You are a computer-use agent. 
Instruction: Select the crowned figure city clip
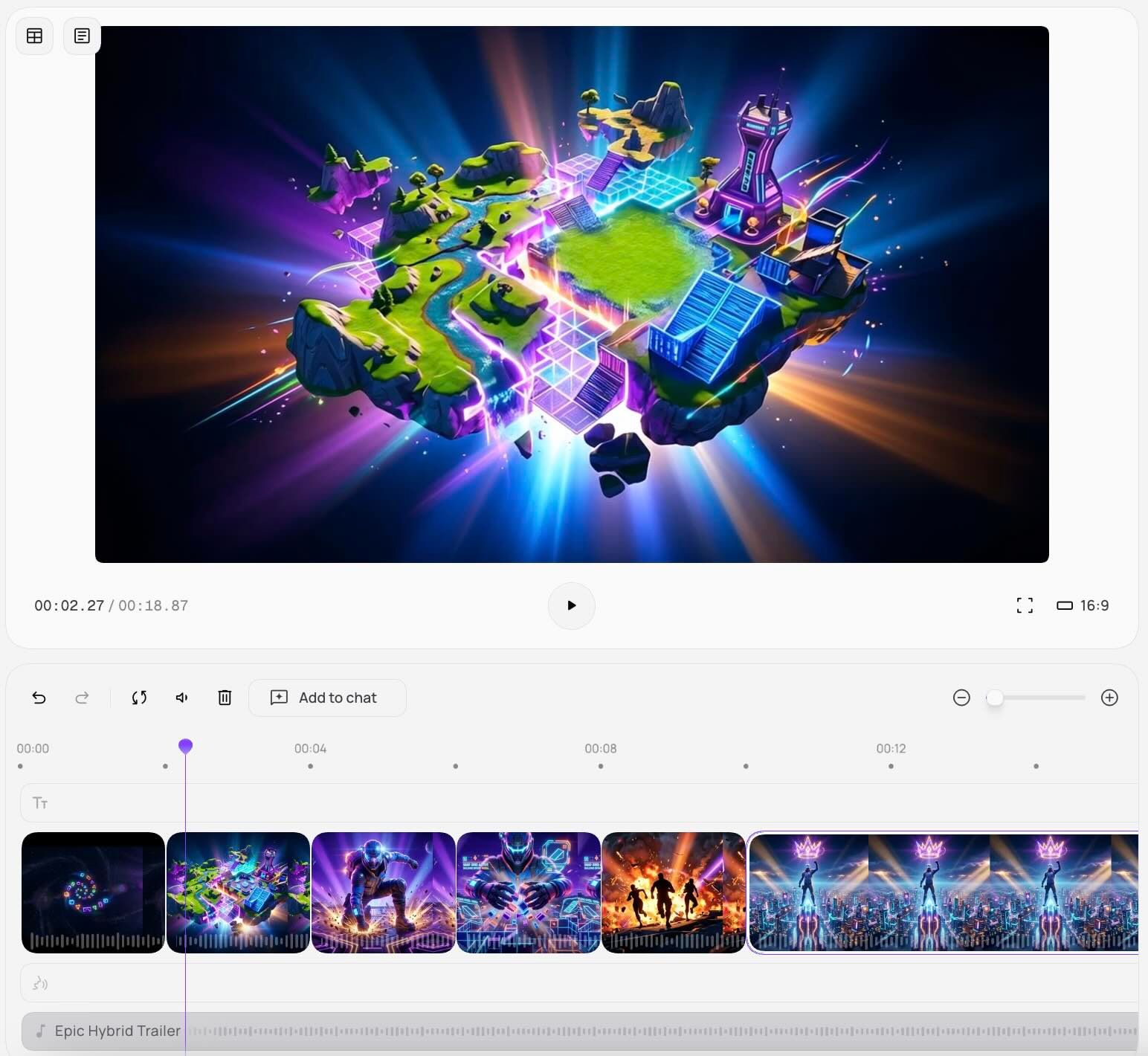tap(943, 892)
